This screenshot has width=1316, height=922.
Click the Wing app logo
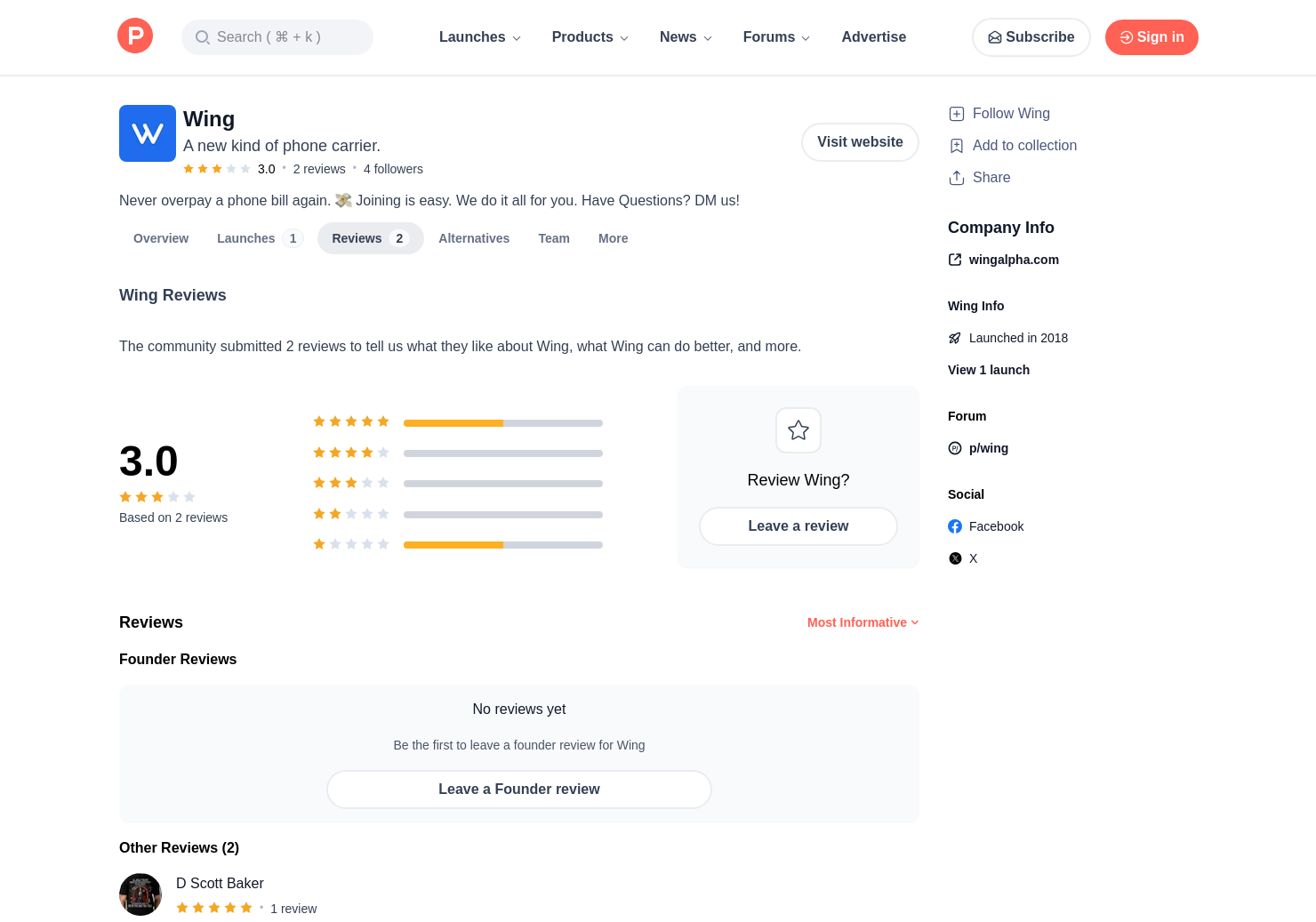coord(148,133)
